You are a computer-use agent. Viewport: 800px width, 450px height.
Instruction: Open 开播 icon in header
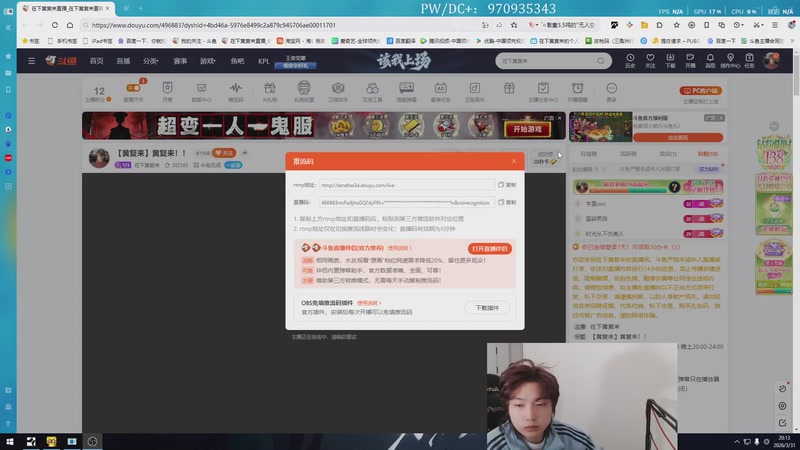[690, 61]
